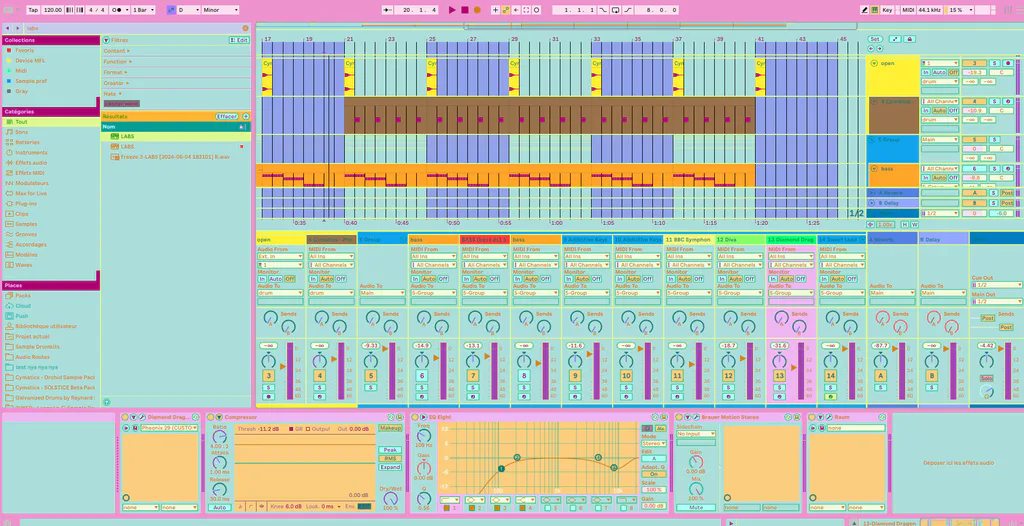Collapse the bass track in arrangement
The height and width of the screenshot is (526, 1024).
874,169
